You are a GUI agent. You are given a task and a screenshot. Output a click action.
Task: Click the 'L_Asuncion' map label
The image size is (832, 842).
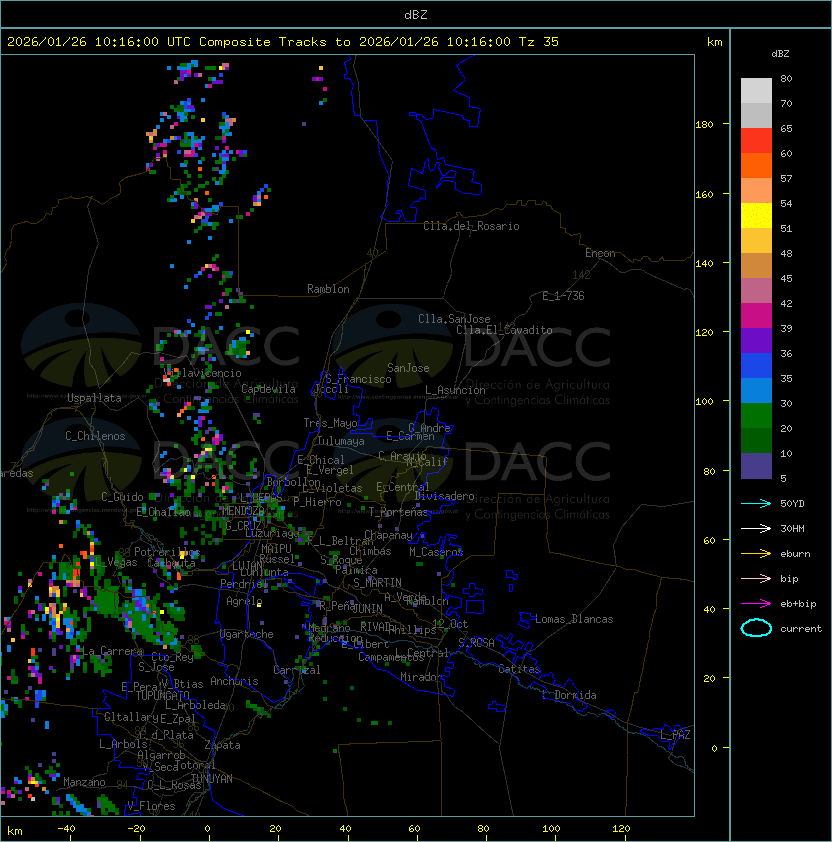pos(455,390)
